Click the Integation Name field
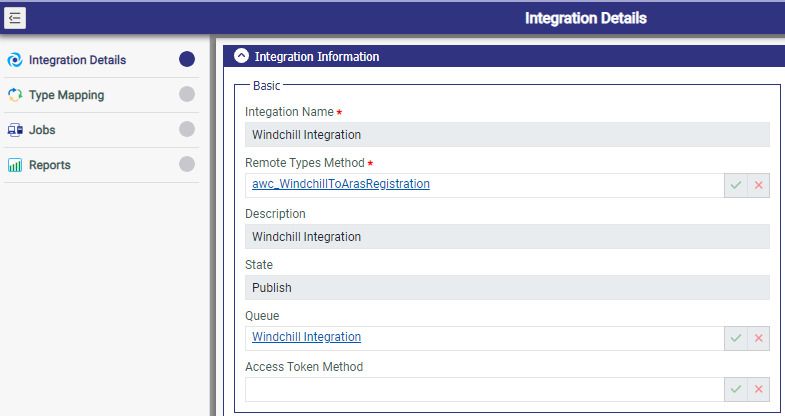 tap(507, 135)
